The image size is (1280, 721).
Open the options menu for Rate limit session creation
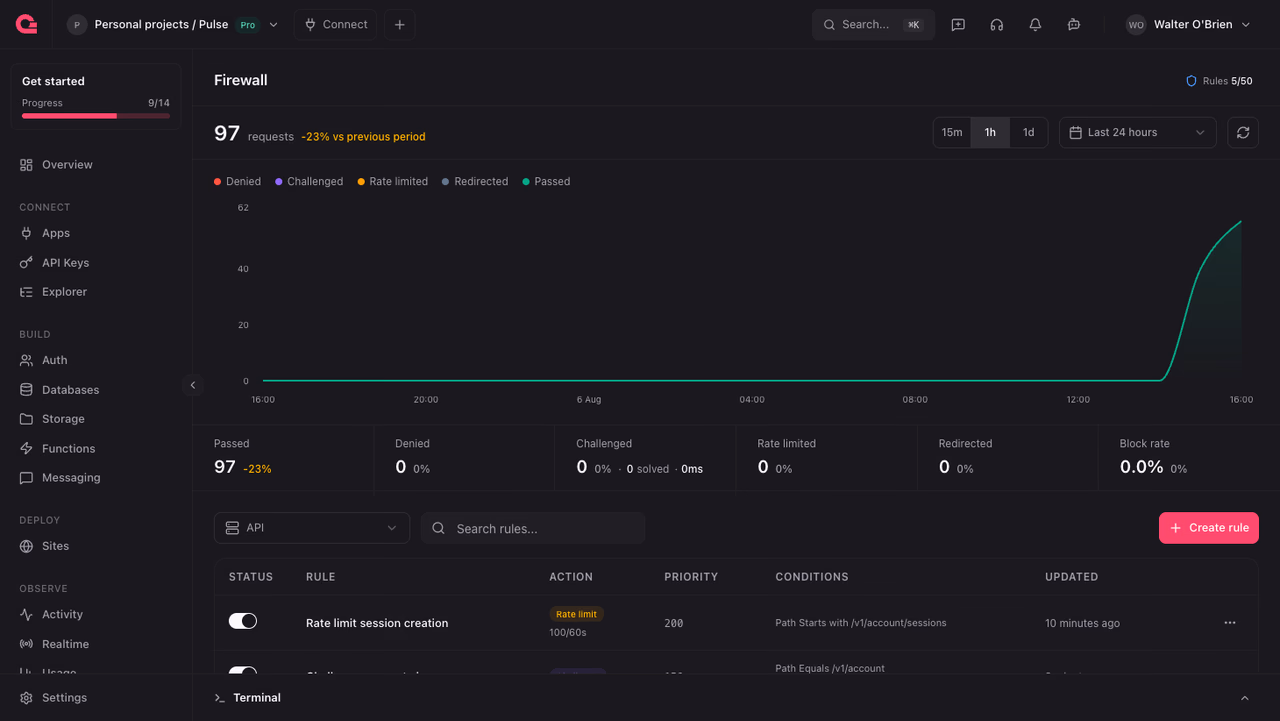(1230, 623)
